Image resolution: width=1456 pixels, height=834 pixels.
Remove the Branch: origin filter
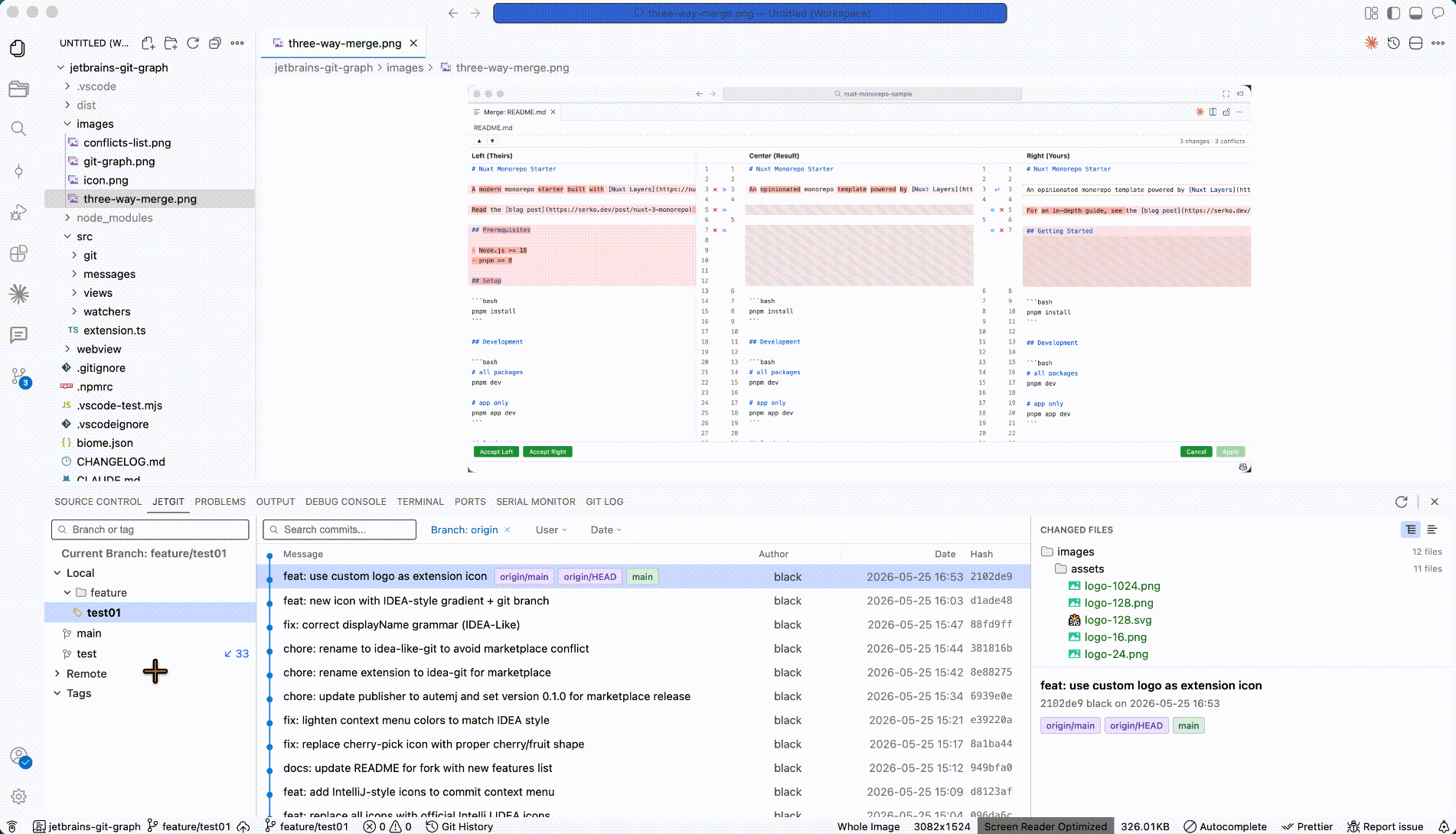pos(508,529)
